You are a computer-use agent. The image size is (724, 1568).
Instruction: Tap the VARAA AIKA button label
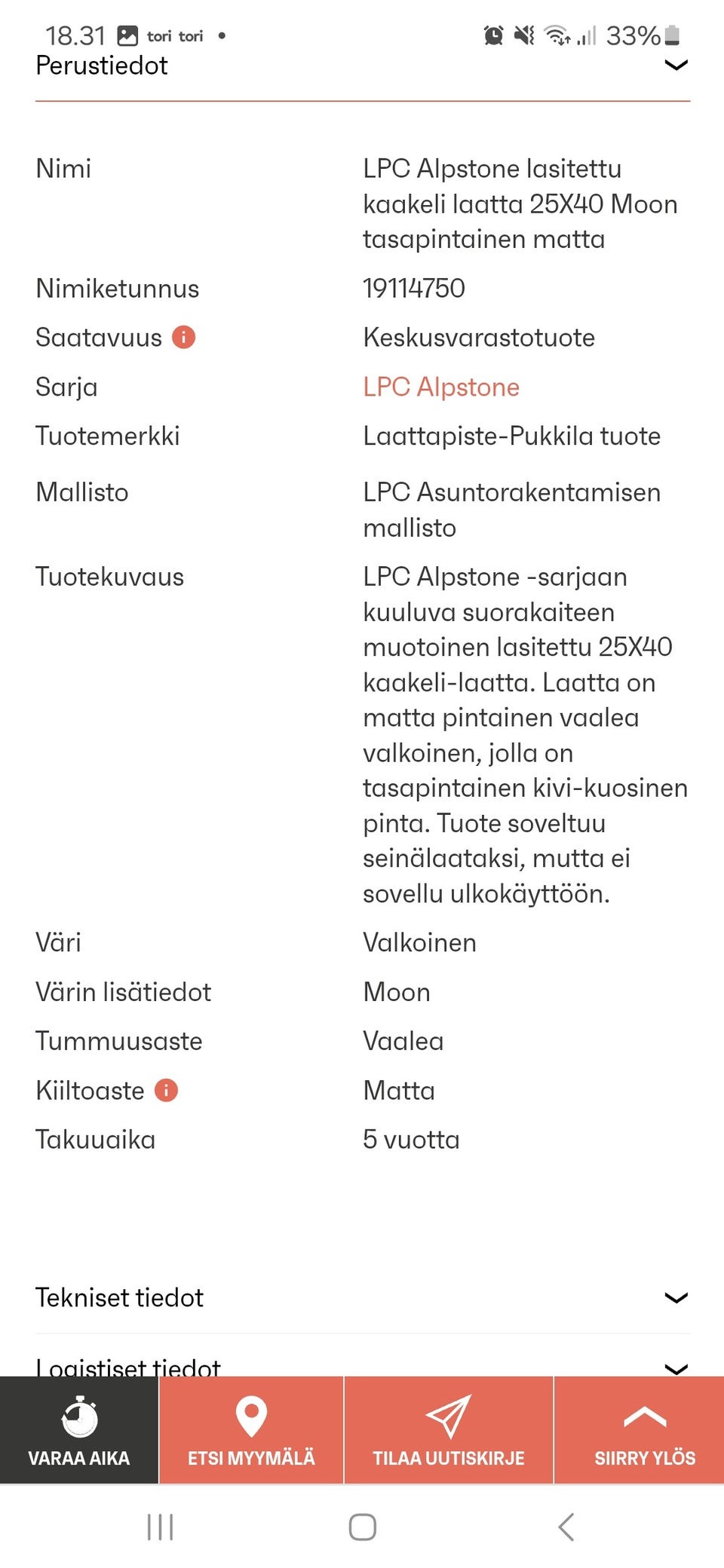(79, 1458)
